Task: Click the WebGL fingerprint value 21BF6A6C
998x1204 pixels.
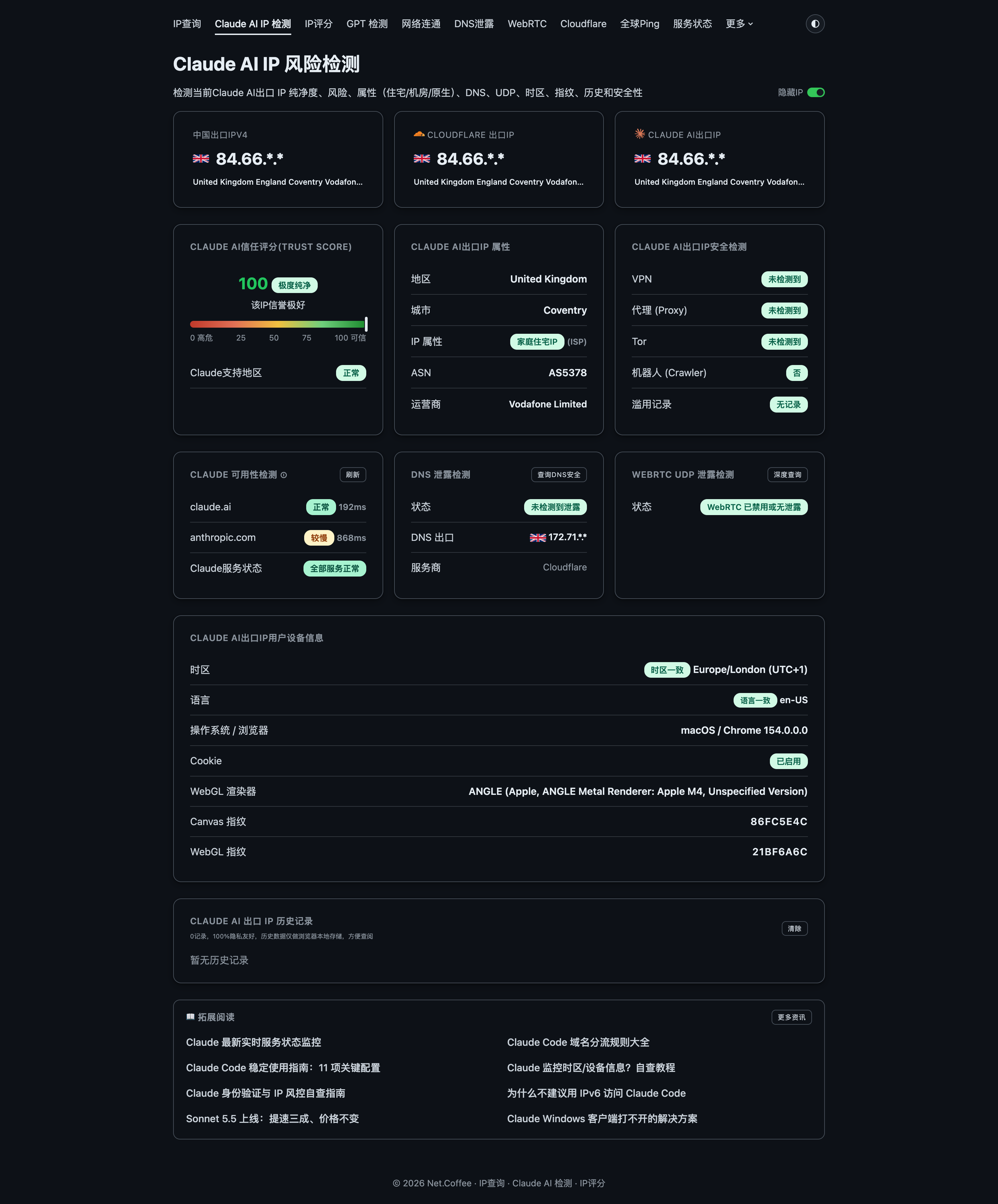Action: pos(780,852)
